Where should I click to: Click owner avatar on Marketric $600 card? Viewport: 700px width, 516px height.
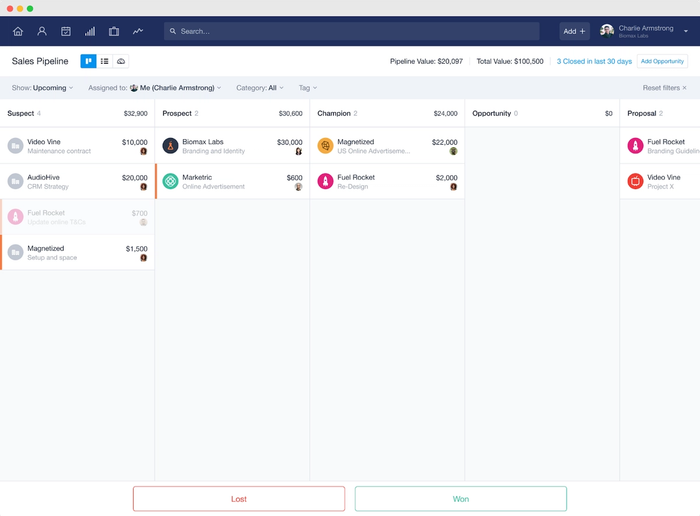298,187
